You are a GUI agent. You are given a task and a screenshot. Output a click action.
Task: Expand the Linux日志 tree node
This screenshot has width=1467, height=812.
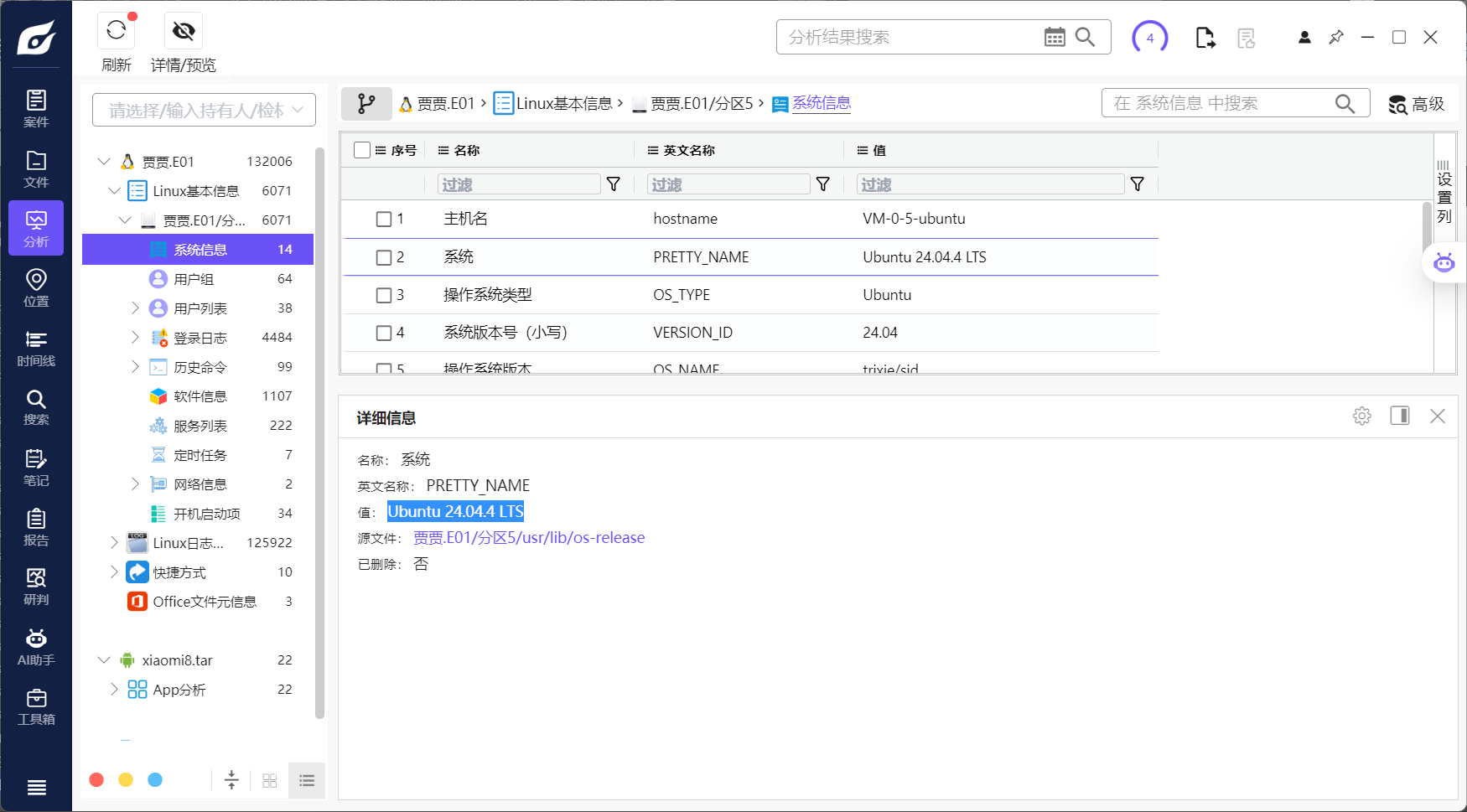tap(114, 543)
